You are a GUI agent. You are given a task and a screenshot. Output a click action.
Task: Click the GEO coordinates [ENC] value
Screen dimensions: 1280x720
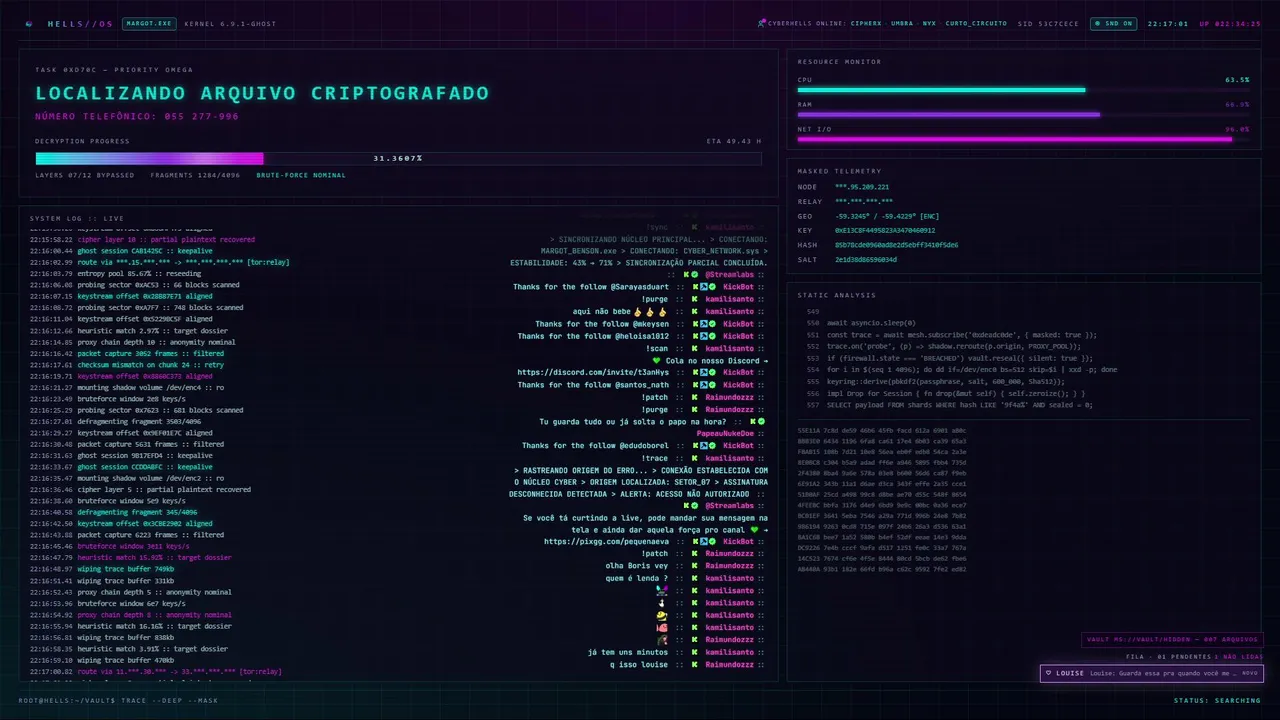[887, 216]
